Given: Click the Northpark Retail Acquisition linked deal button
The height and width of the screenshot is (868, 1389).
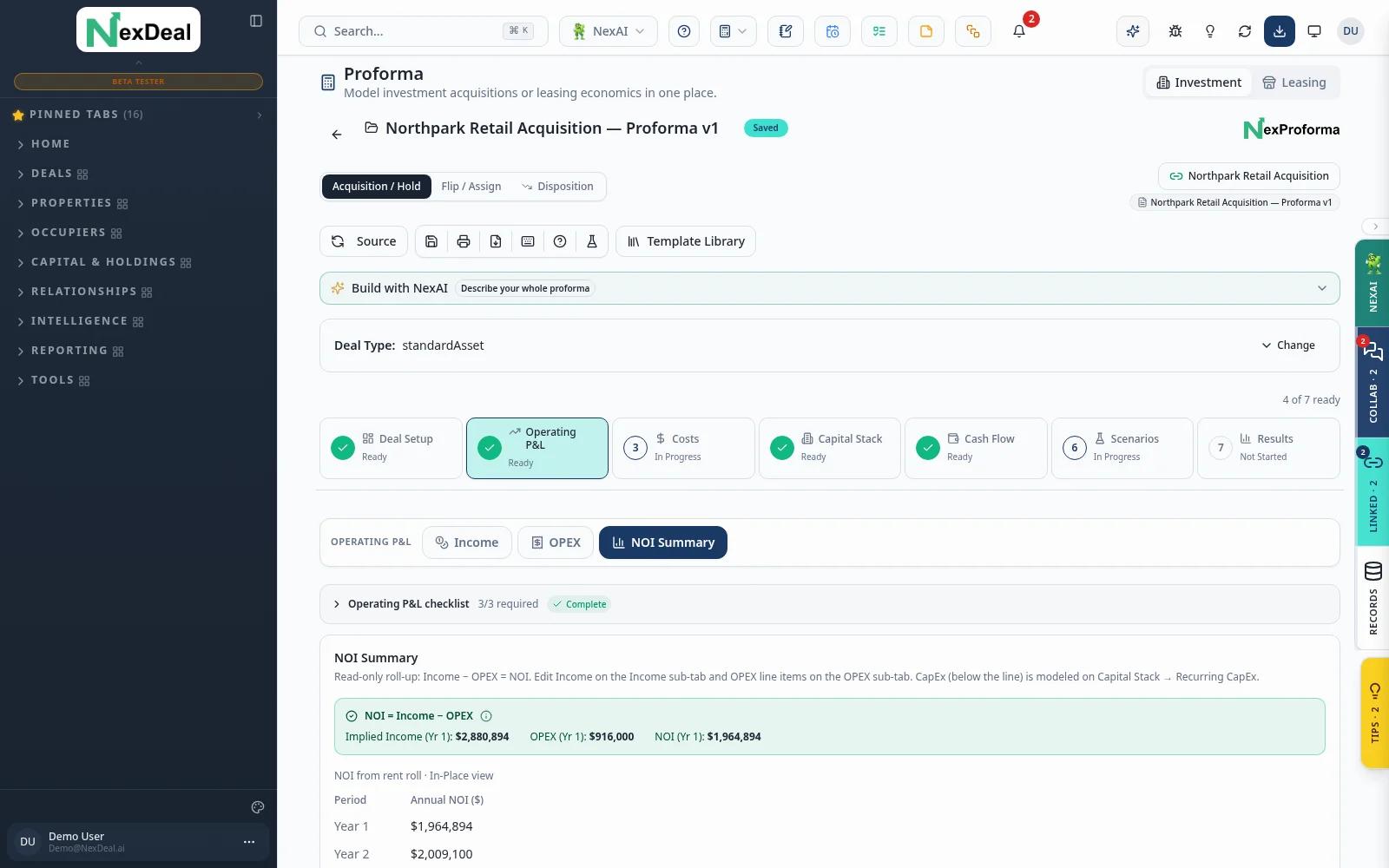Looking at the screenshot, I should tap(1249, 176).
